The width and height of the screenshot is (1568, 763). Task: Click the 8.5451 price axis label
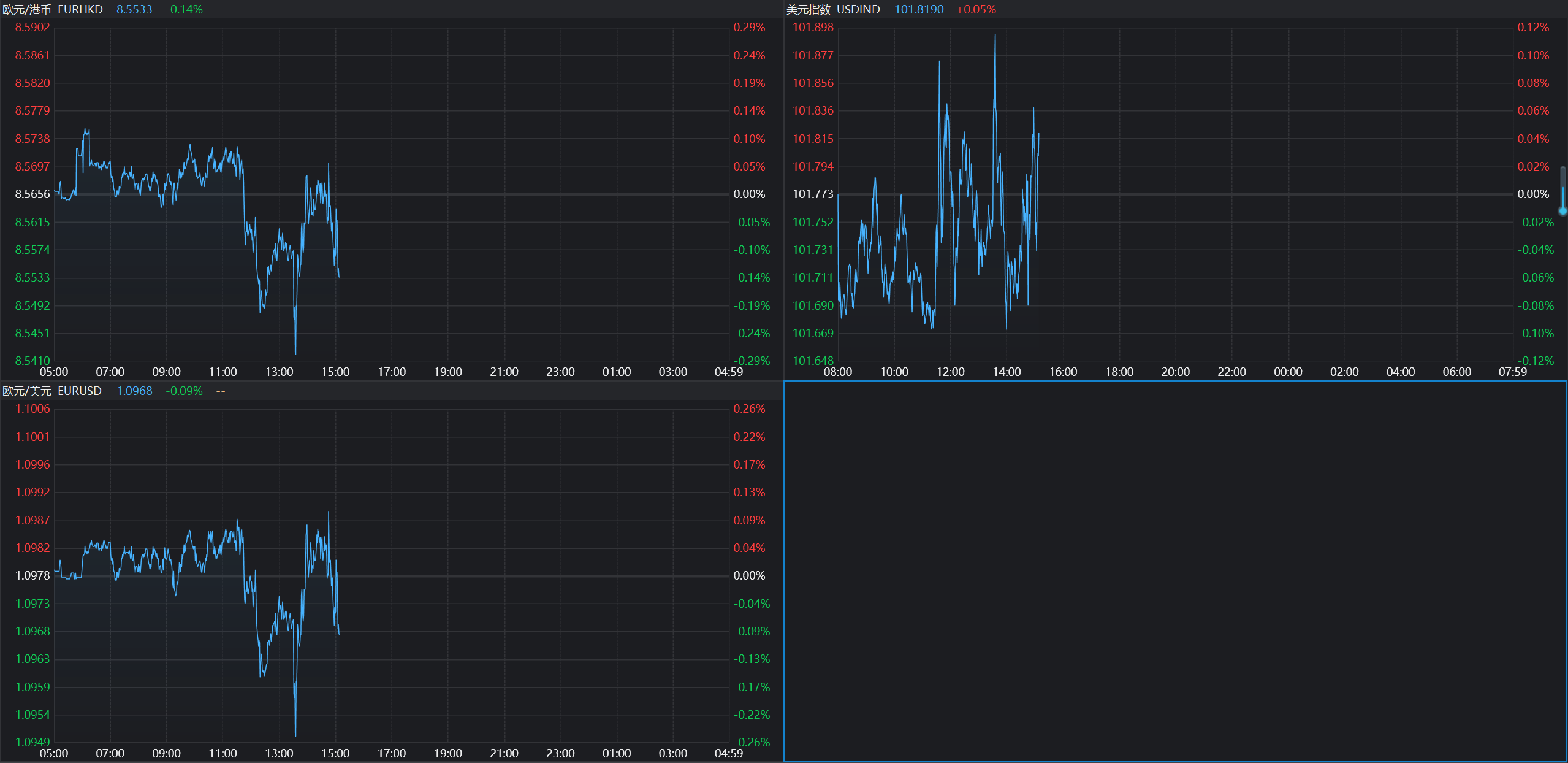tap(32, 334)
